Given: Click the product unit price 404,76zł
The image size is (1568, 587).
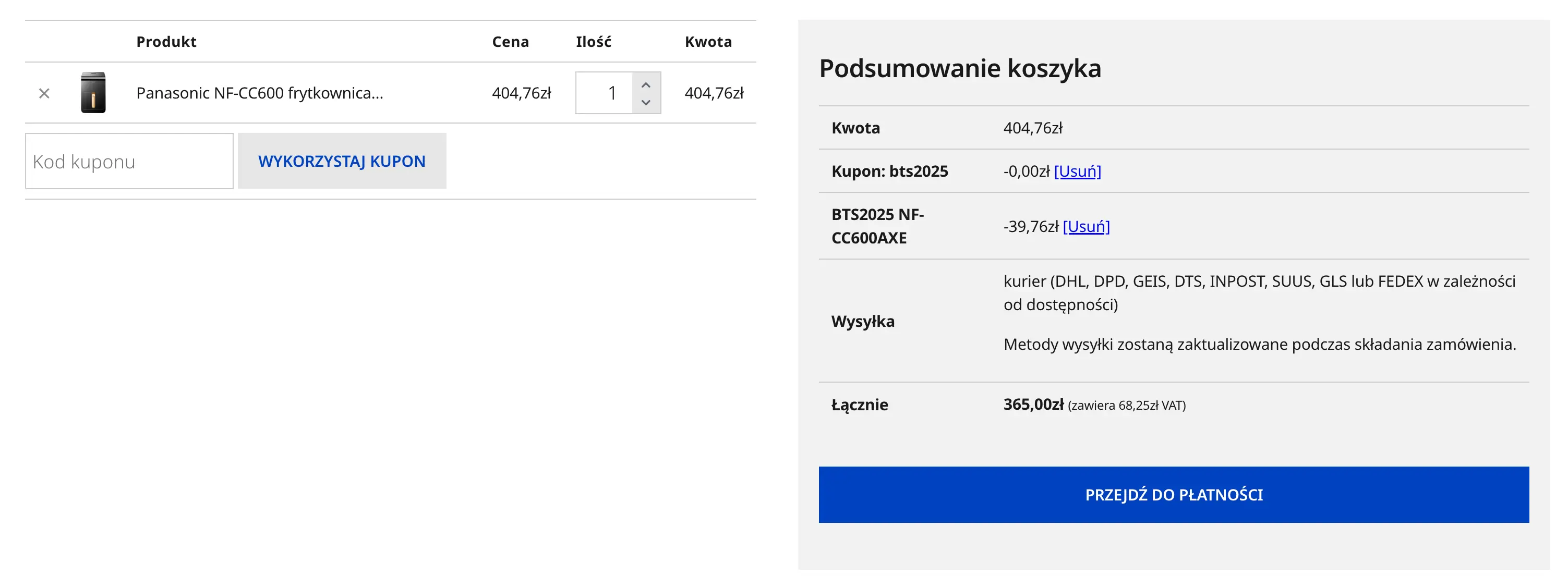Looking at the screenshot, I should click(521, 93).
